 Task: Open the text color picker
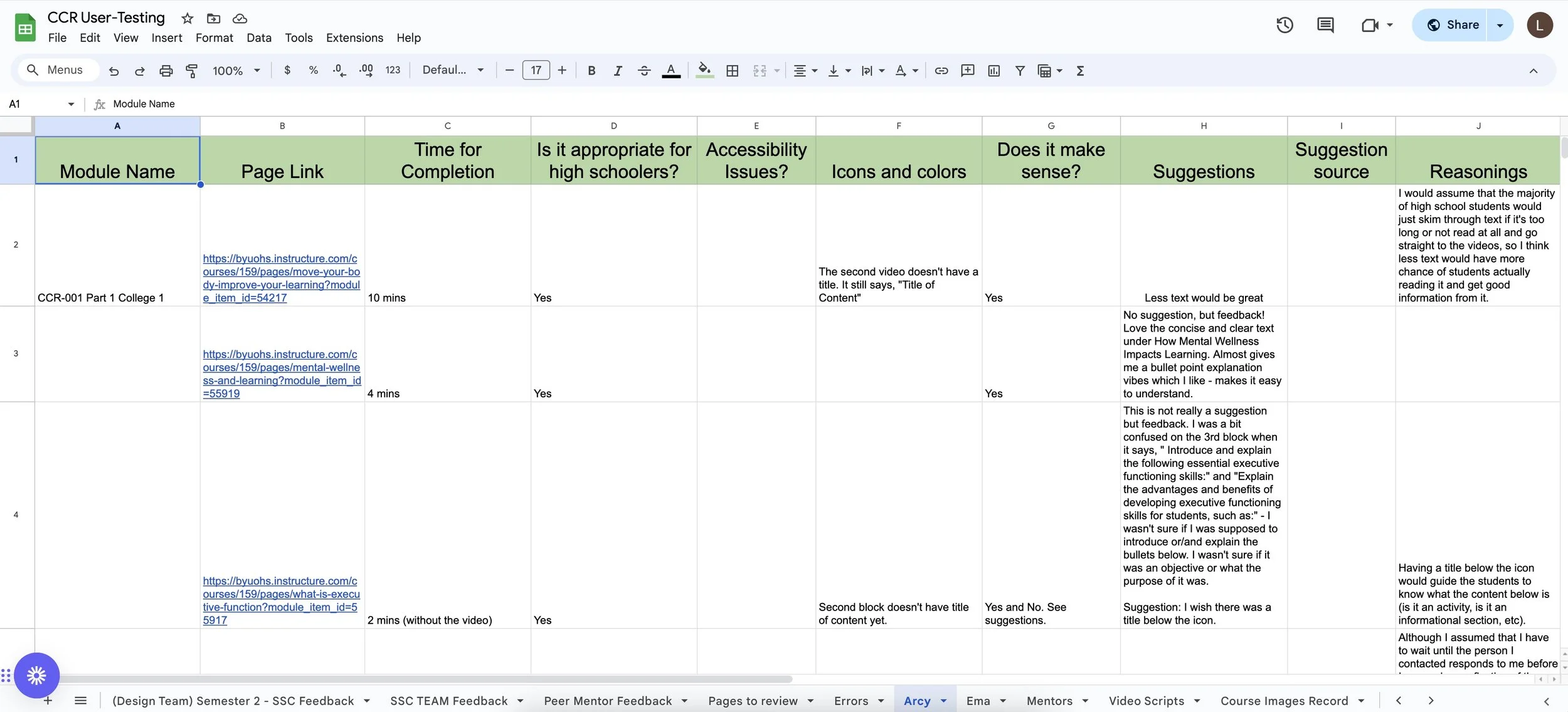coord(671,70)
